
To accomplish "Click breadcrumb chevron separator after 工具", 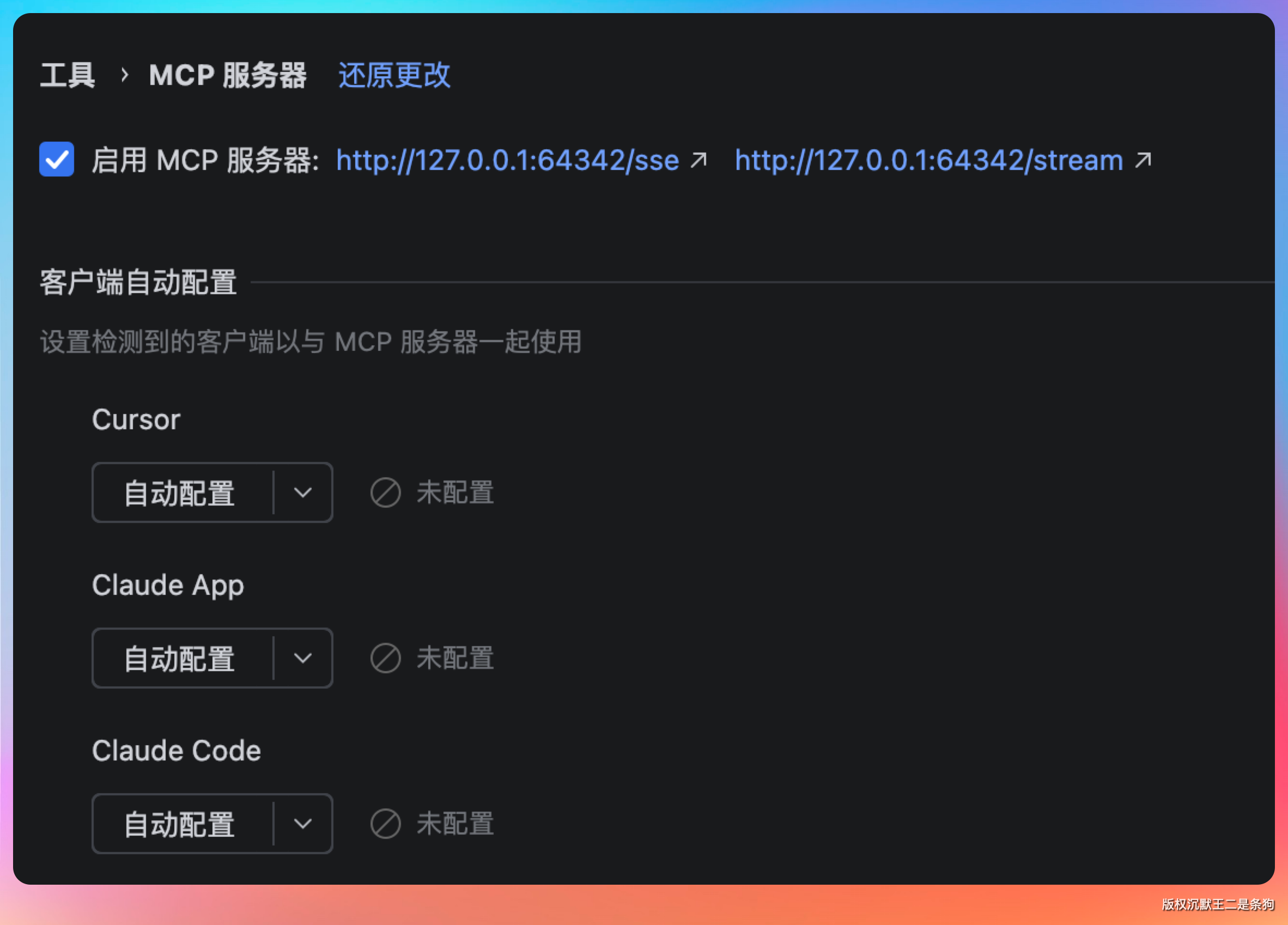I will [124, 75].
